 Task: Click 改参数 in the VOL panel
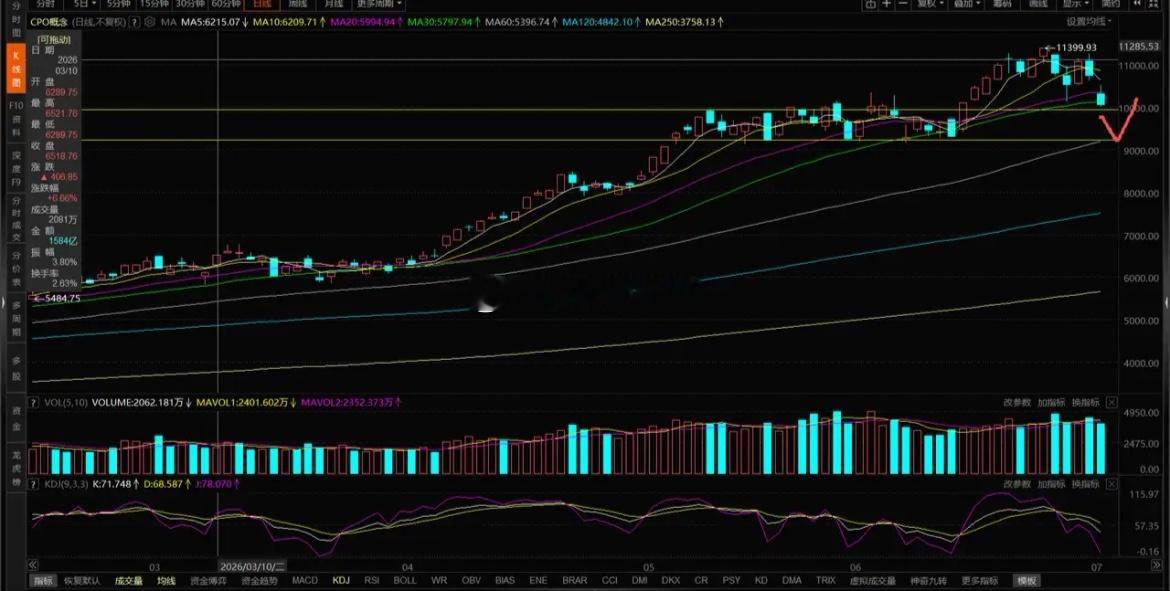pyautogui.click(x=1017, y=402)
